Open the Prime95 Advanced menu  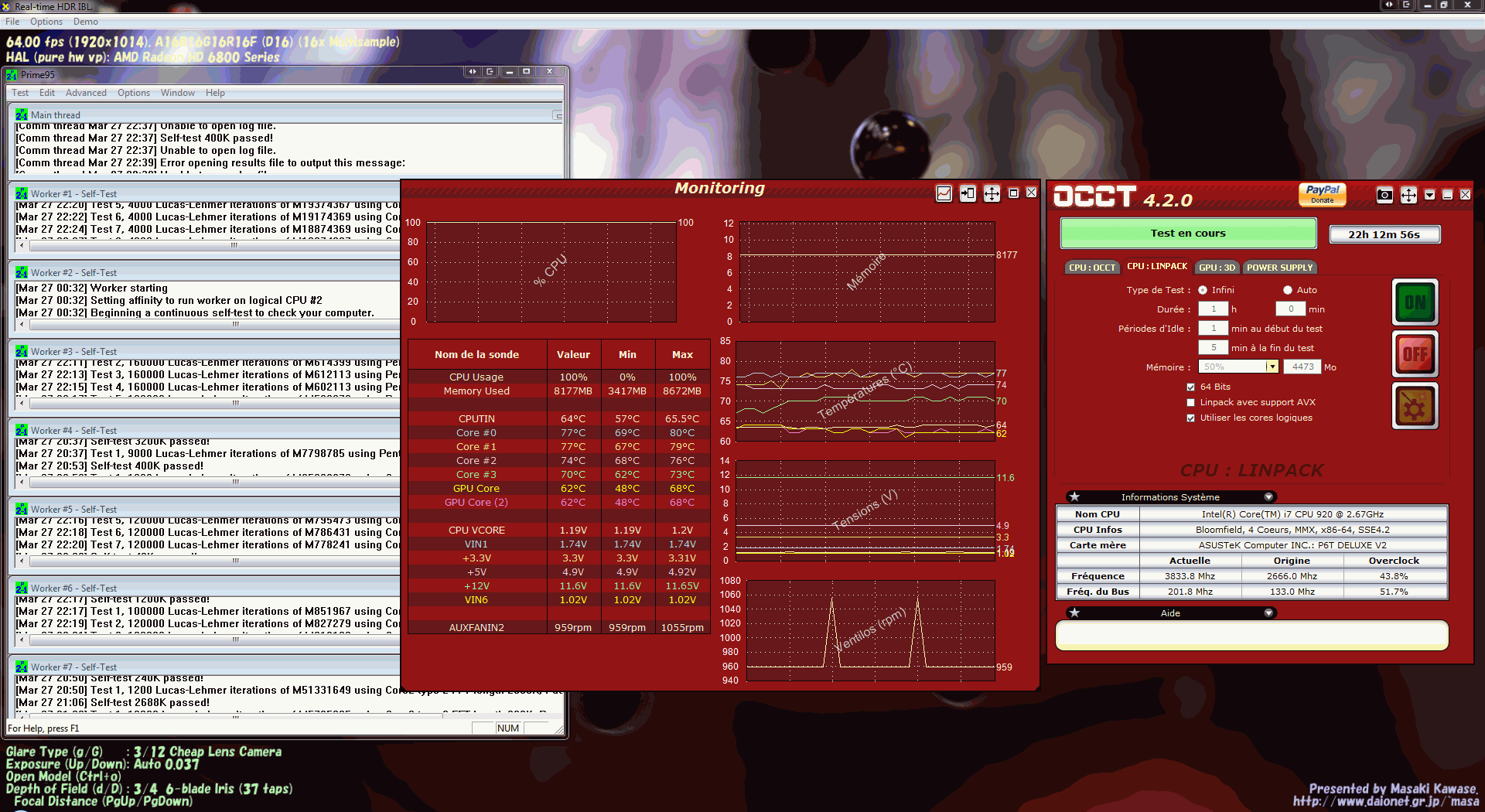[86, 93]
